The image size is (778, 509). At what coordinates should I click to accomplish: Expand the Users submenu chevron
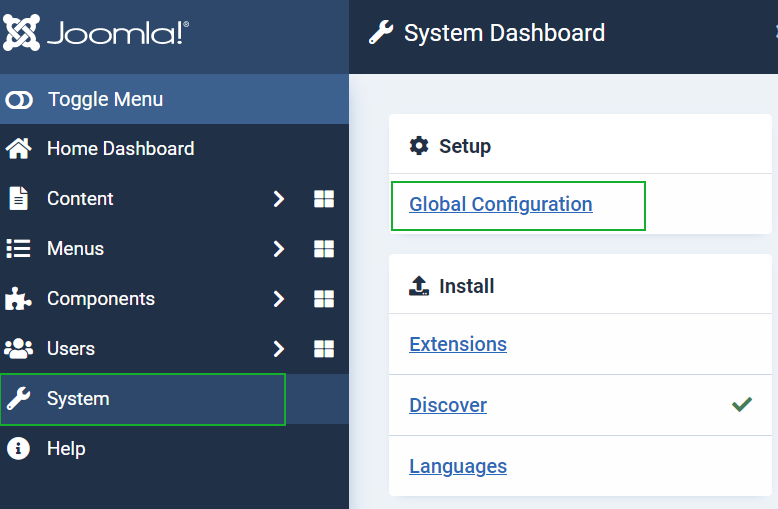pos(279,349)
